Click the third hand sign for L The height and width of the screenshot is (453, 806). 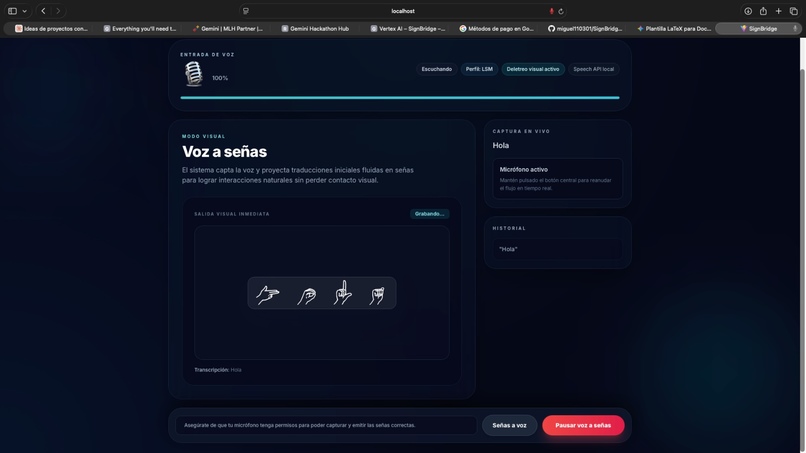[342, 293]
